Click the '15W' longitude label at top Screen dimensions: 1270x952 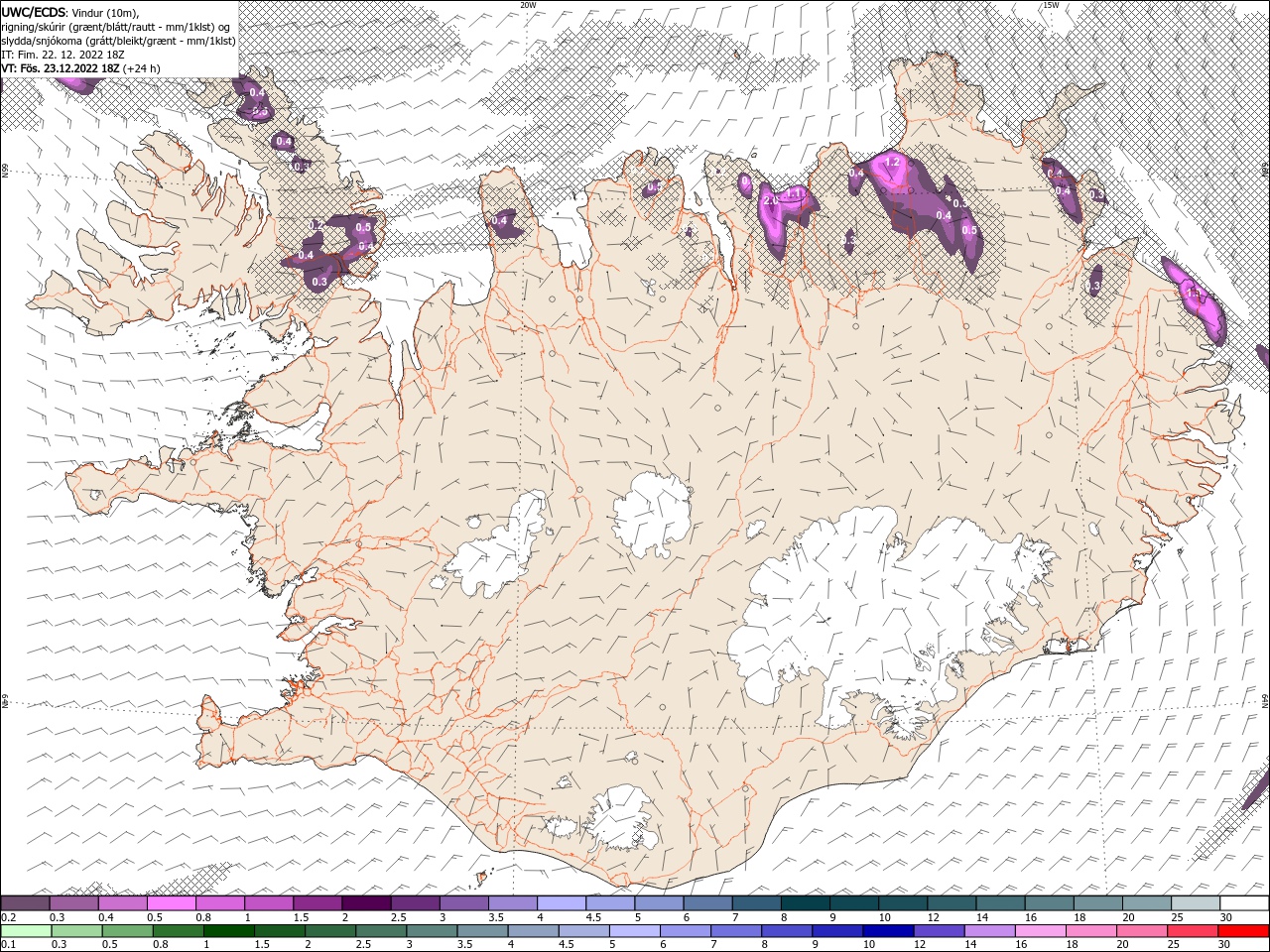pyautogui.click(x=1052, y=5)
